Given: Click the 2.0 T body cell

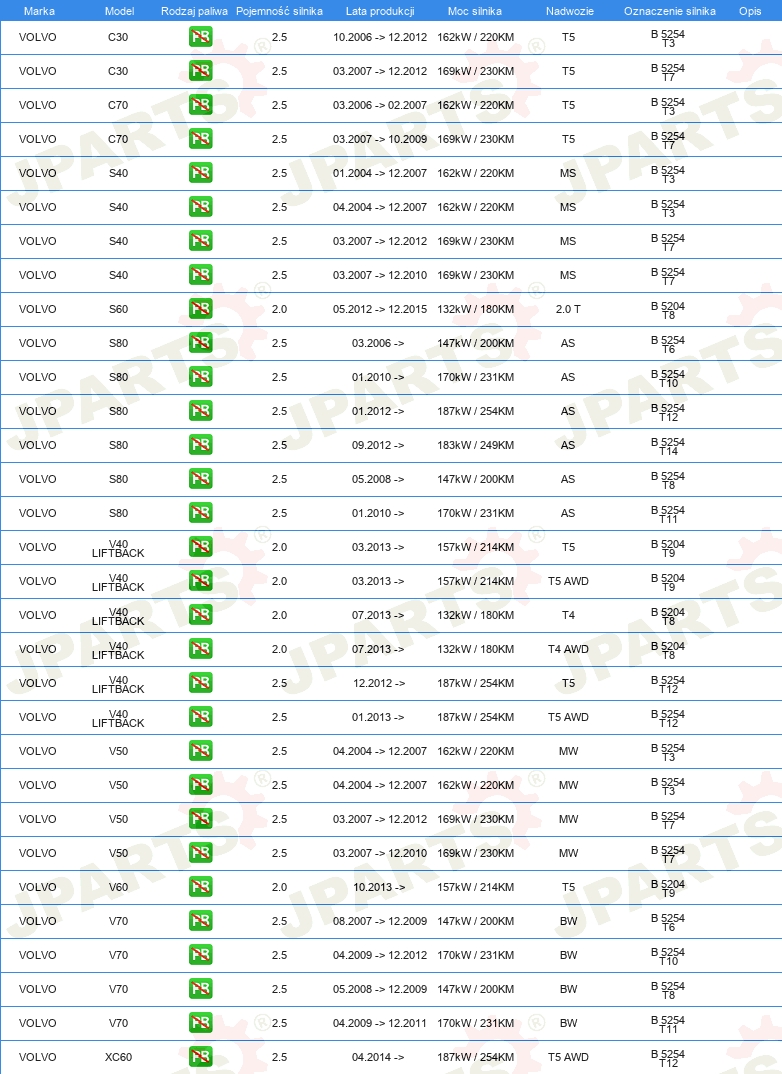Looking at the screenshot, I should pos(568,309).
